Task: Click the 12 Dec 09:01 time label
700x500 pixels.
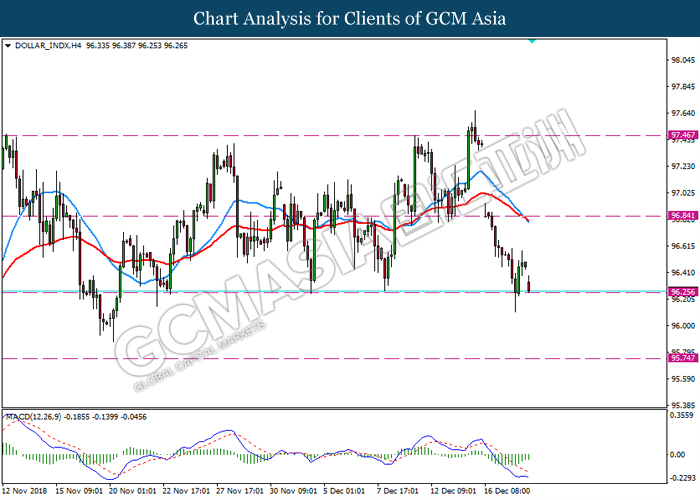Action: click(453, 491)
